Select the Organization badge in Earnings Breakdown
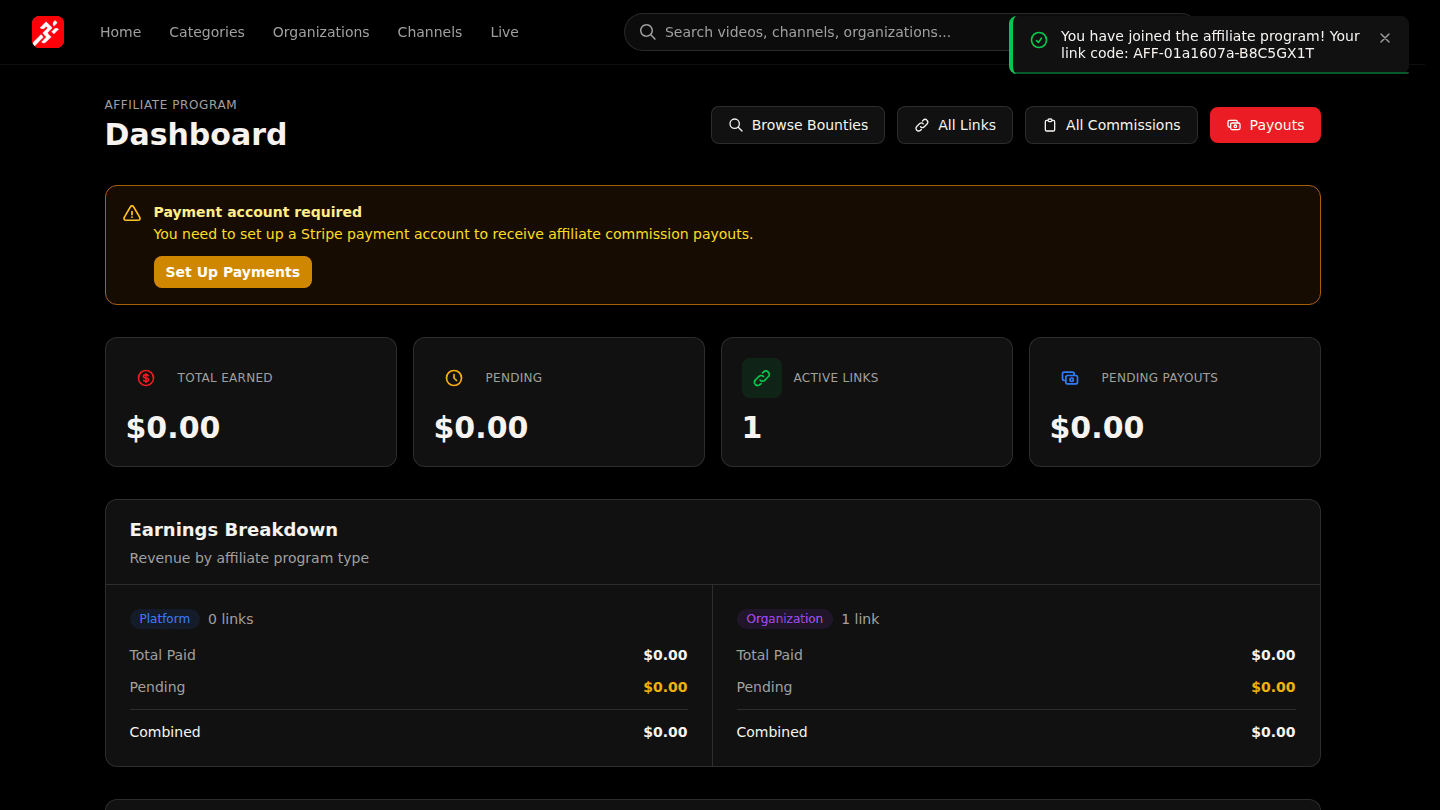Image resolution: width=1440 pixels, height=810 pixels. 785,619
